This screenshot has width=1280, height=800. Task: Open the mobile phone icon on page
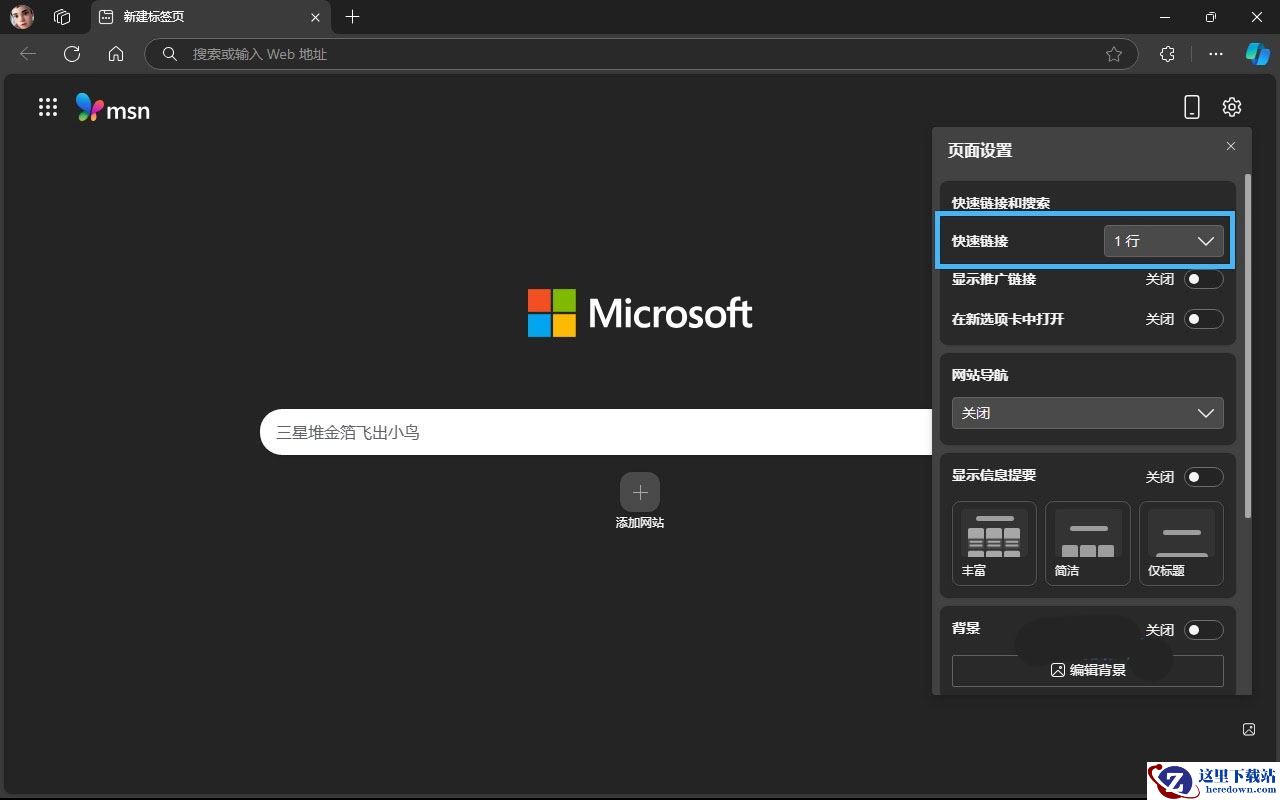pos(1191,107)
